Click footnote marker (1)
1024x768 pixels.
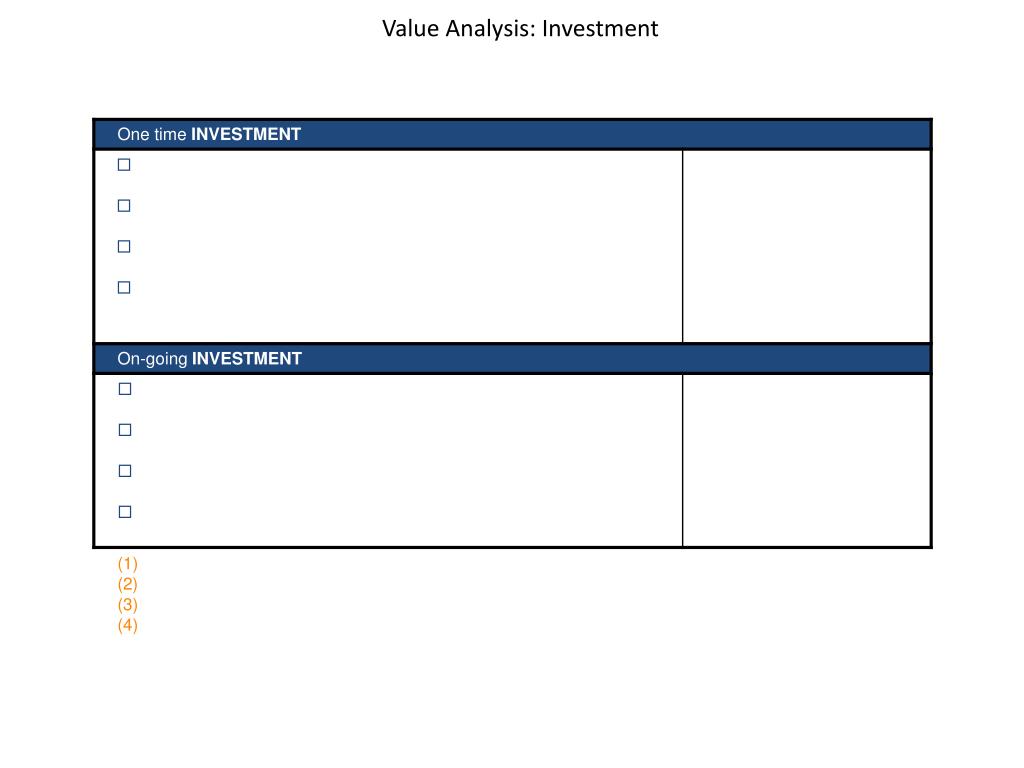coord(127,564)
